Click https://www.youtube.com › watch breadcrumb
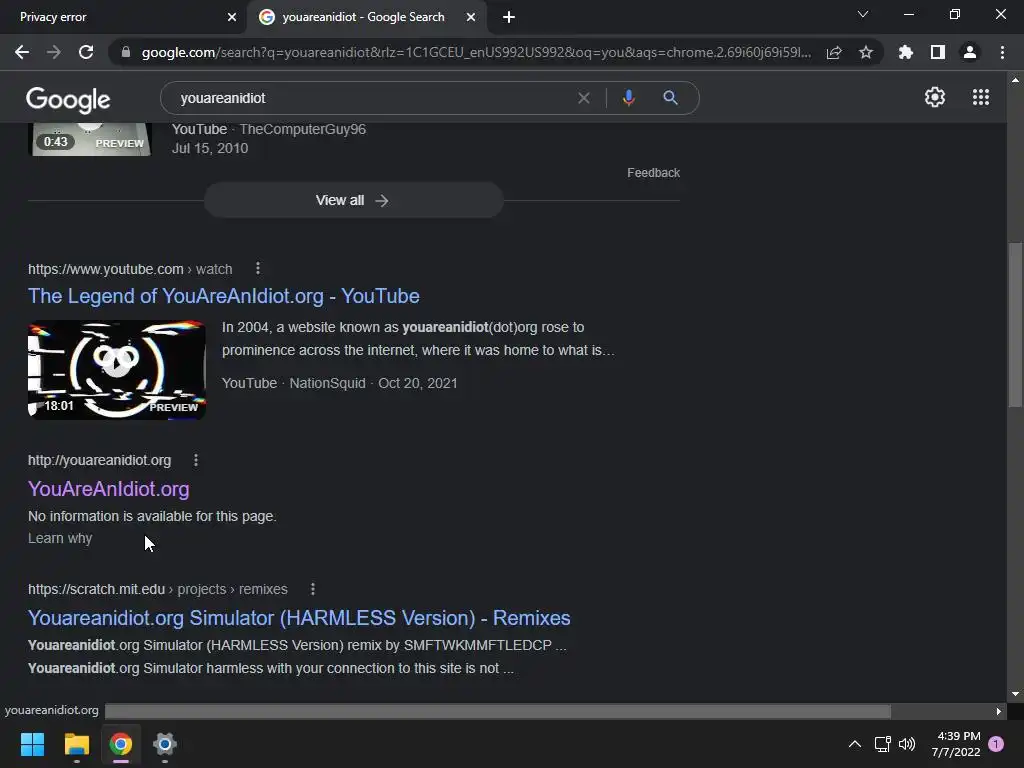This screenshot has width=1024, height=768. [x=130, y=269]
